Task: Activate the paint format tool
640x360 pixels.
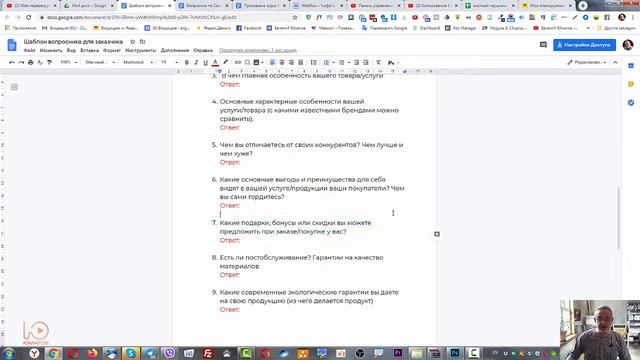Action: coord(49,62)
